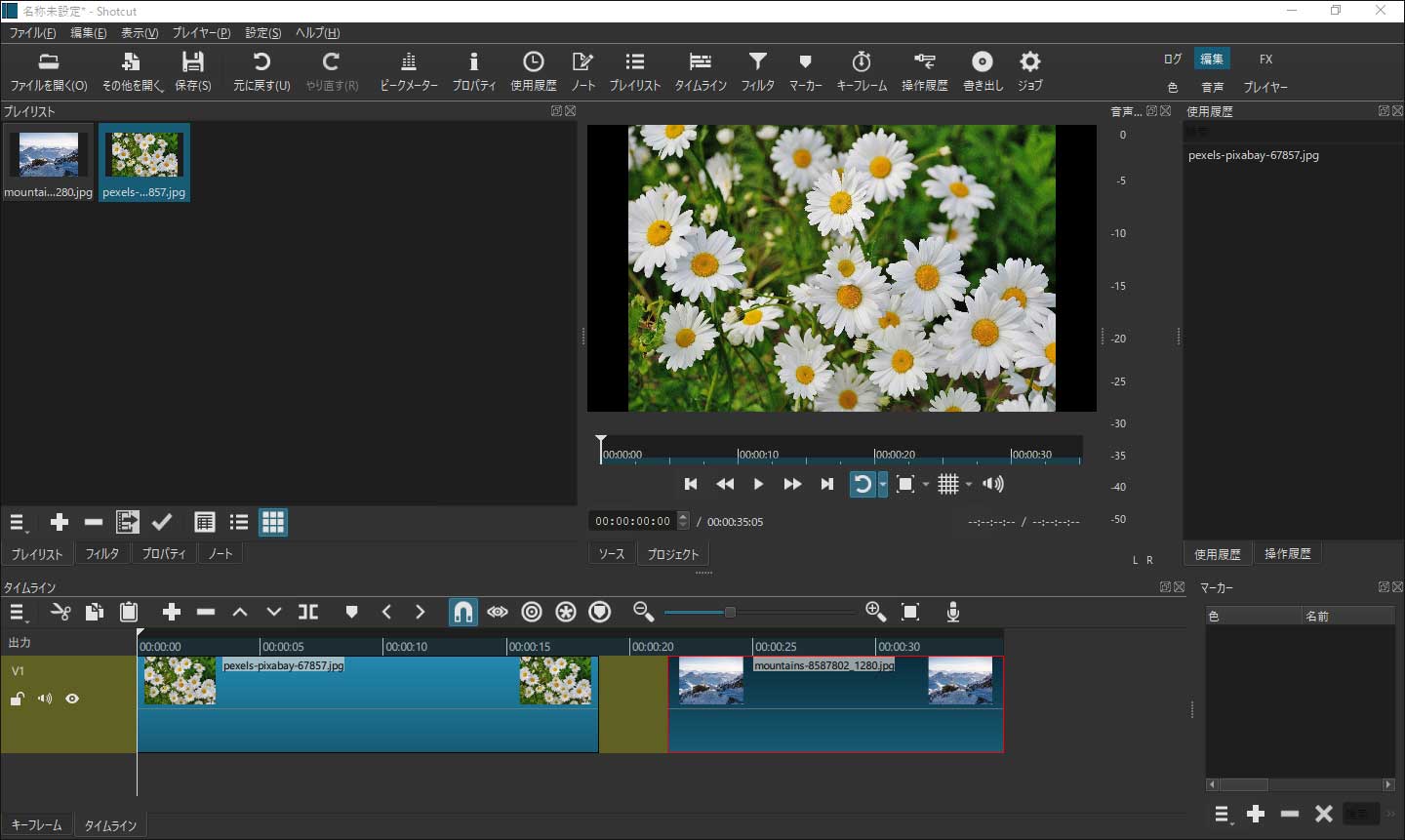Screen dimensions: 1405x840
Task: Open その他を開く toolbar icon
Action: pos(132,72)
